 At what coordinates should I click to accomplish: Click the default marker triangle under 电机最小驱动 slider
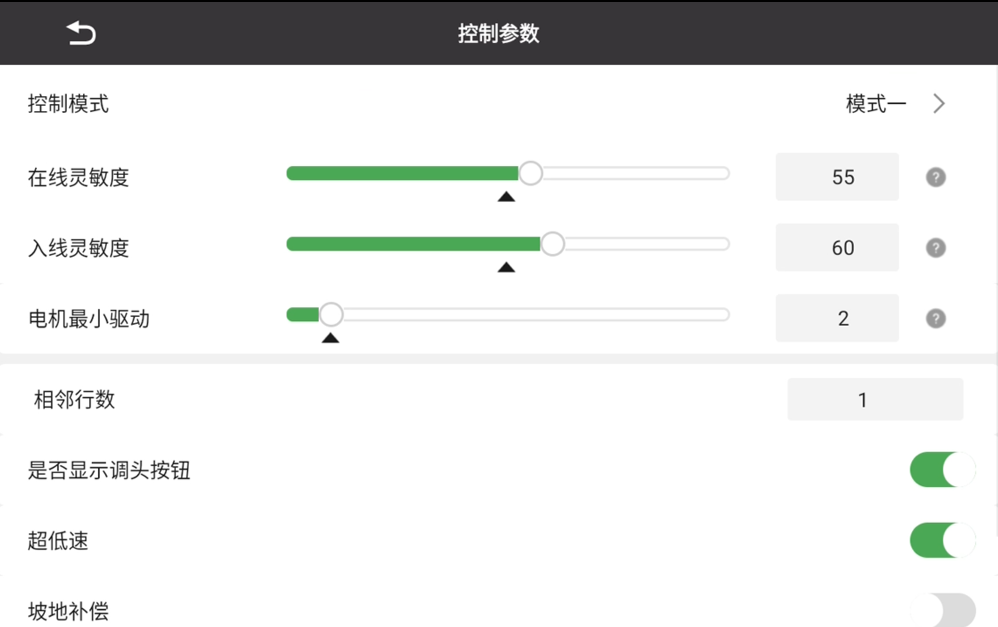tap(330, 338)
